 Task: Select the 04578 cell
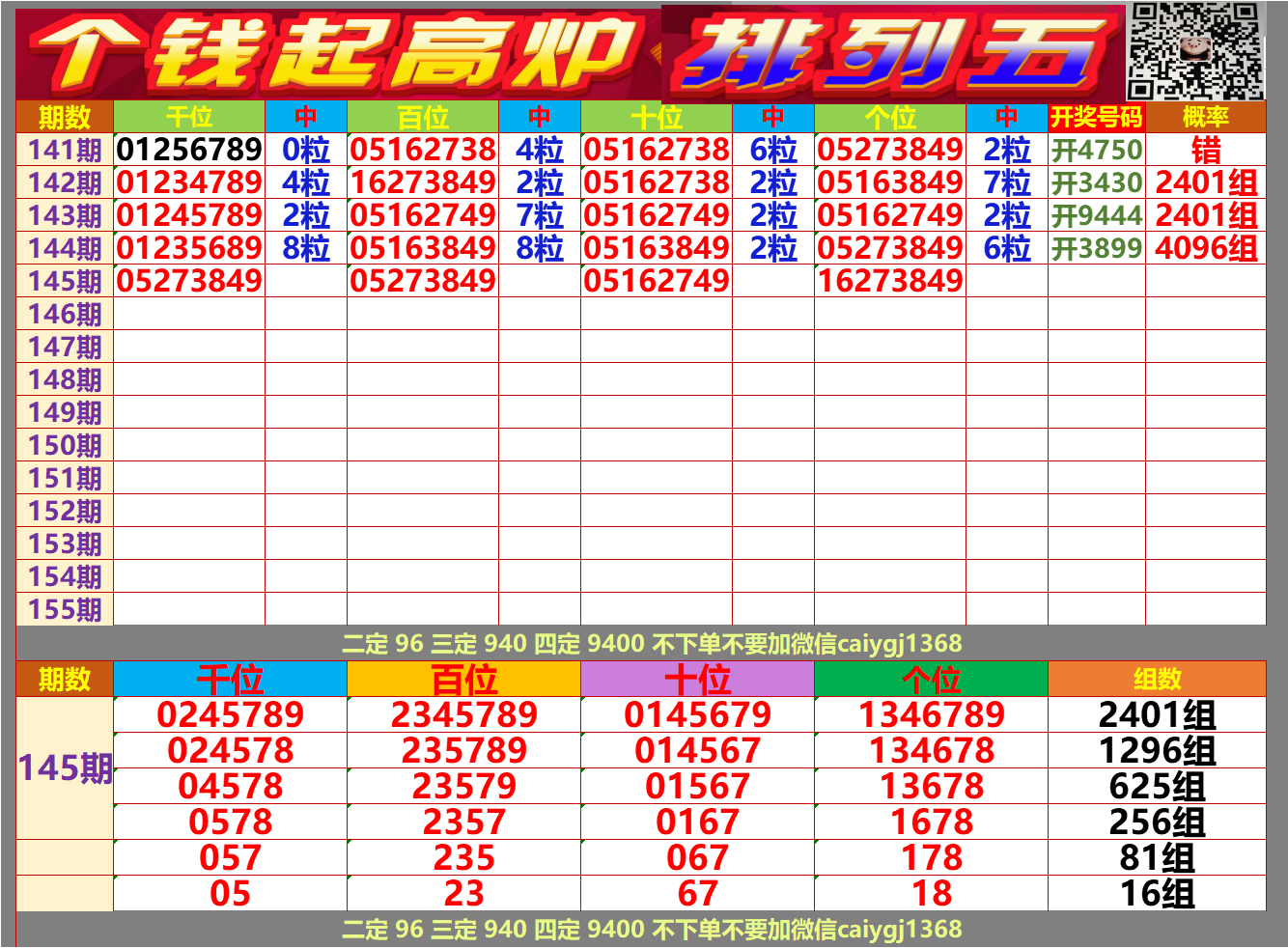click(231, 786)
